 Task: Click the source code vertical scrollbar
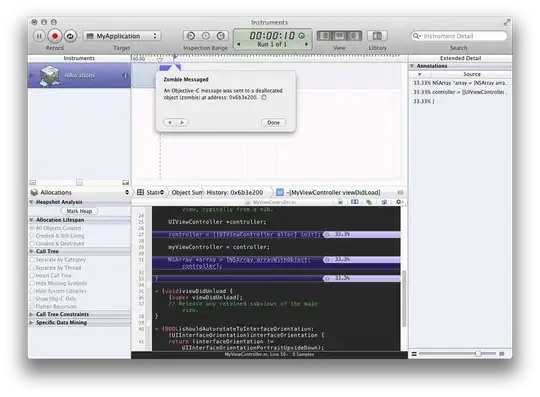(x=404, y=298)
